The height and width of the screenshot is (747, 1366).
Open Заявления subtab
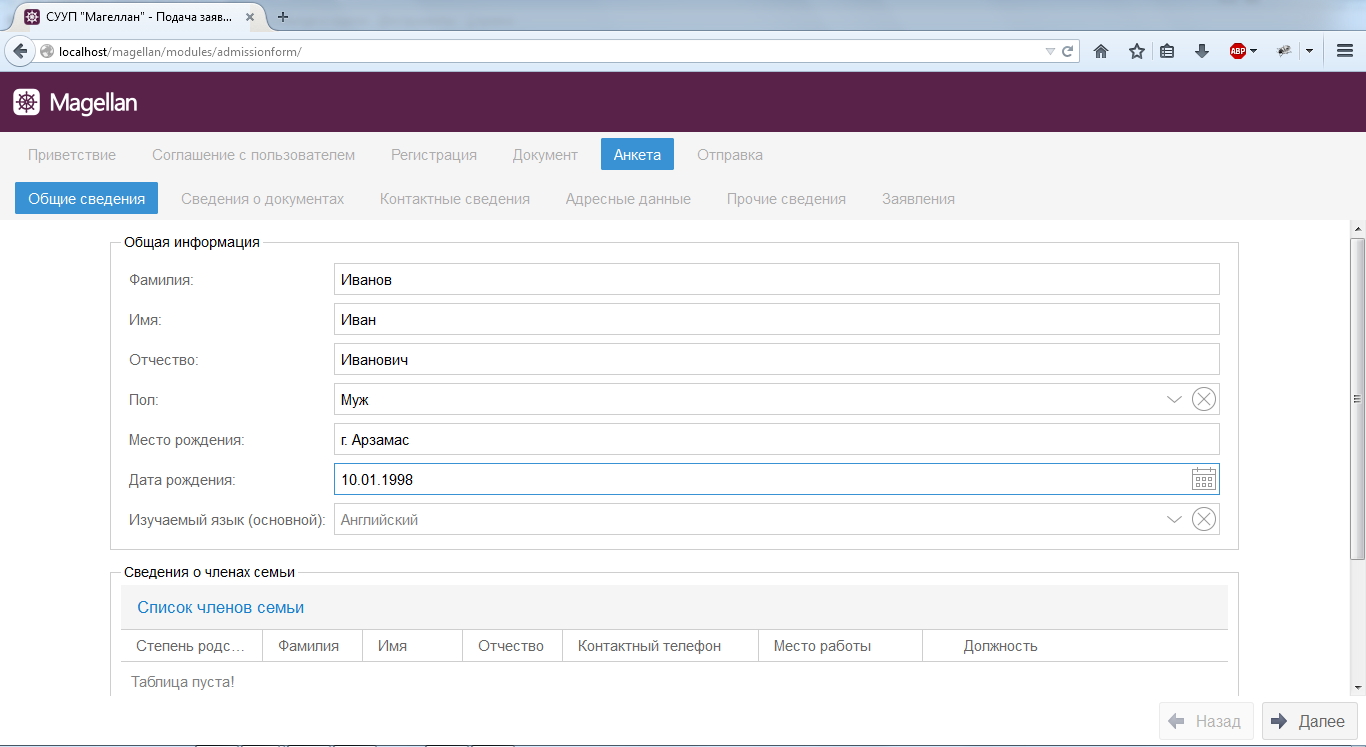(x=918, y=199)
